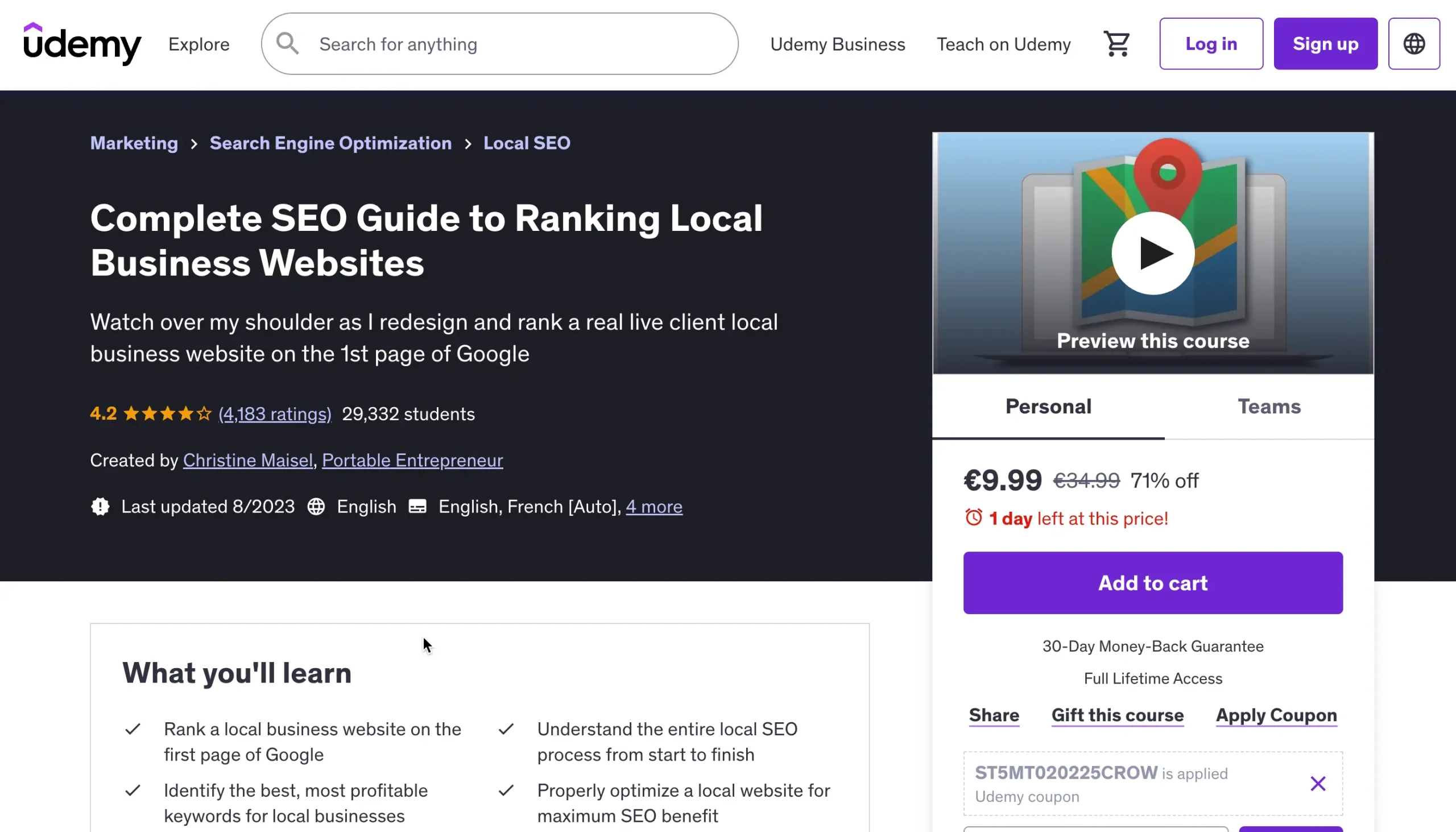This screenshot has width=1456, height=832.
Task: Expand the 4 more subtitle languages
Action: coord(653,507)
